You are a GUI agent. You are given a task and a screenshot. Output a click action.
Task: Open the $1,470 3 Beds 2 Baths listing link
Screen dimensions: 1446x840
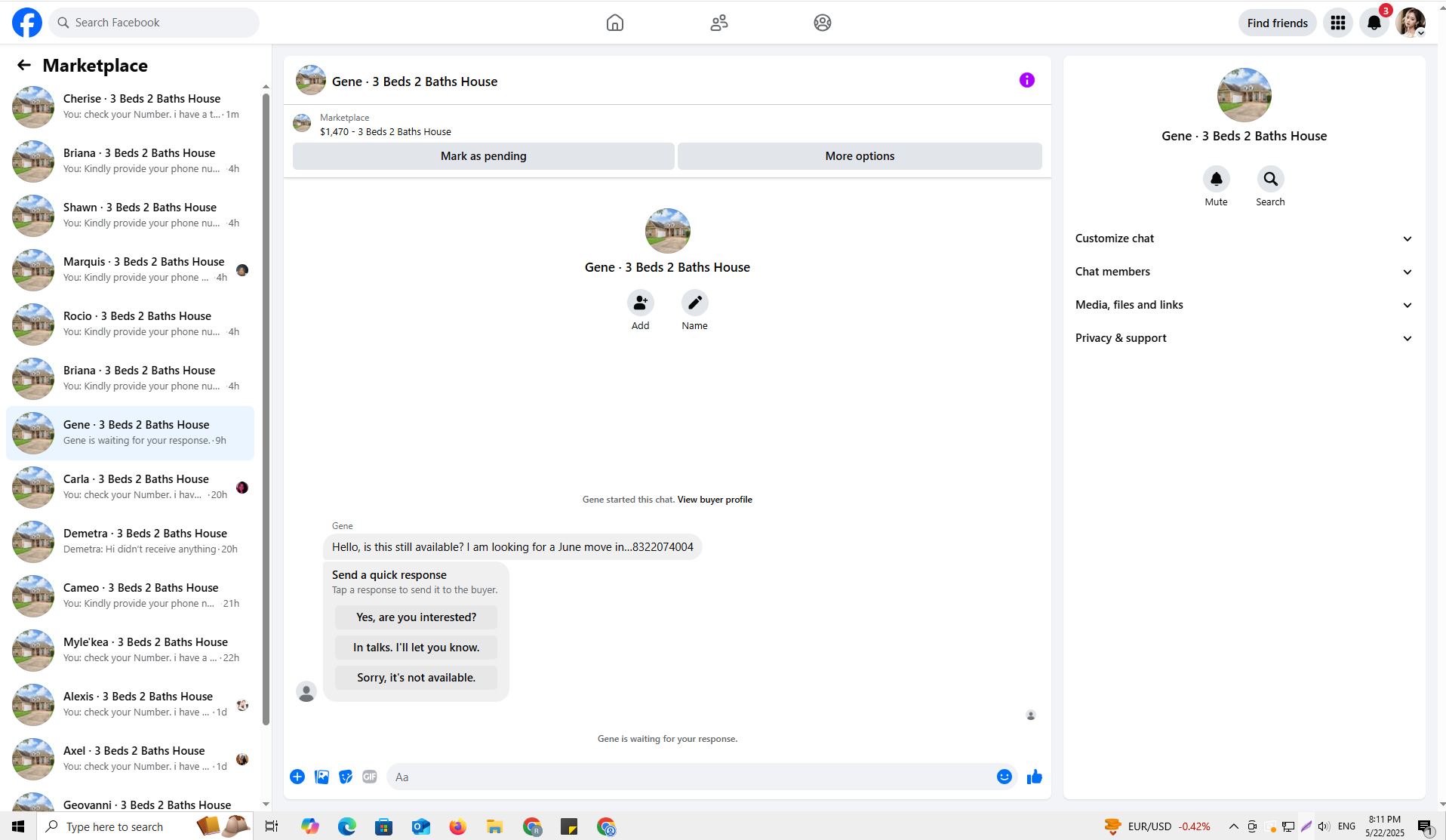point(386,131)
